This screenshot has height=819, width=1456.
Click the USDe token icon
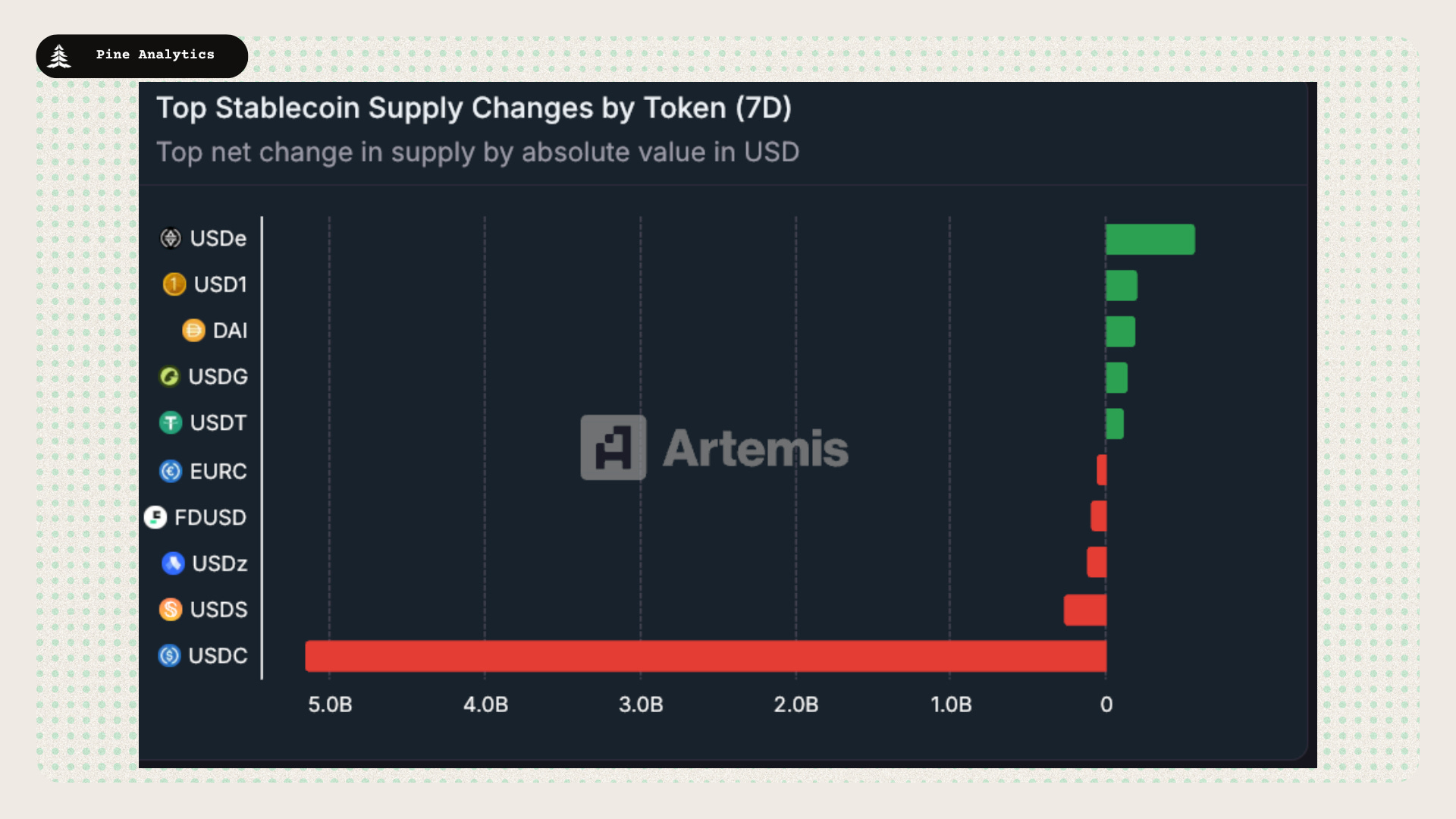tap(171, 238)
